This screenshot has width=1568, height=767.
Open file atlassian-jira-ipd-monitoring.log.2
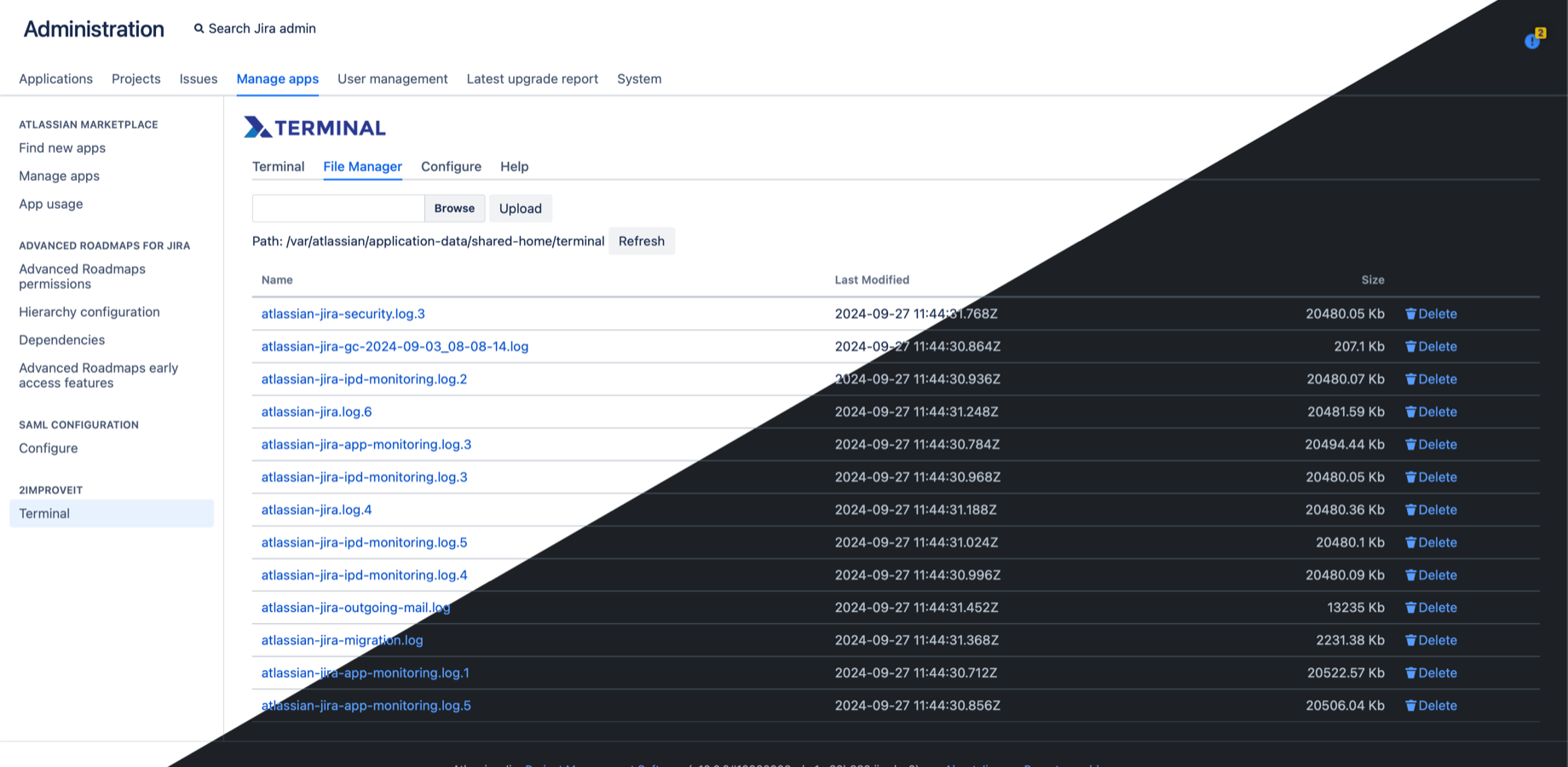tap(364, 379)
